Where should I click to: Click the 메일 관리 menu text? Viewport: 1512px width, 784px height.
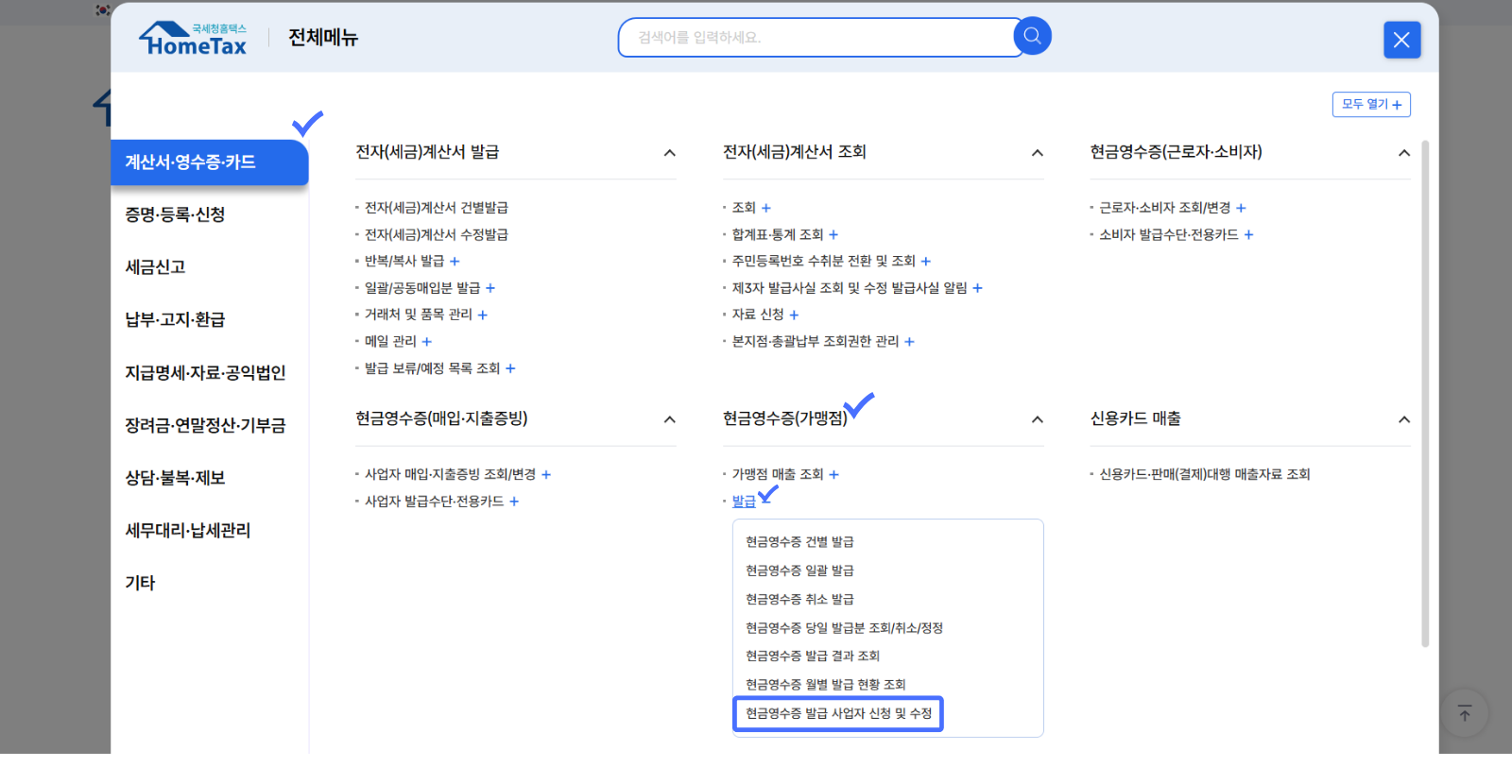click(x=390, y=341)
